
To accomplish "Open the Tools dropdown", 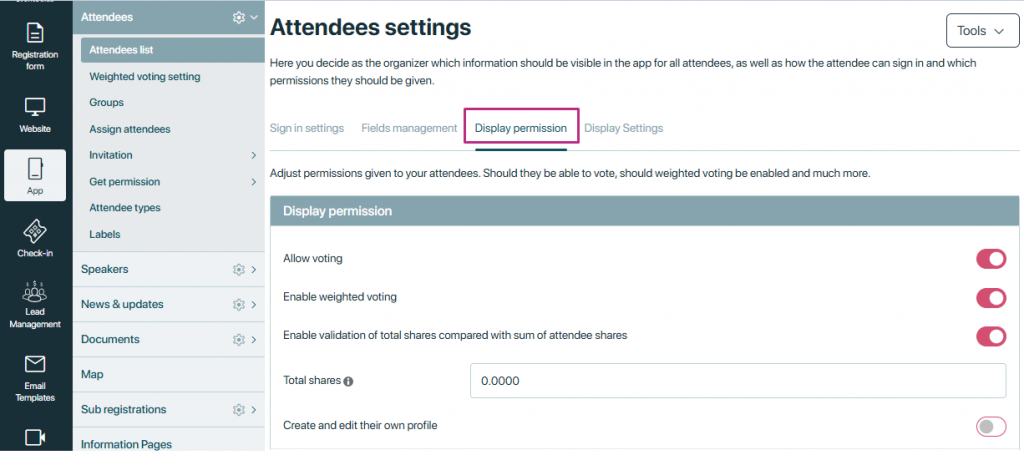I will click(981, 31).
